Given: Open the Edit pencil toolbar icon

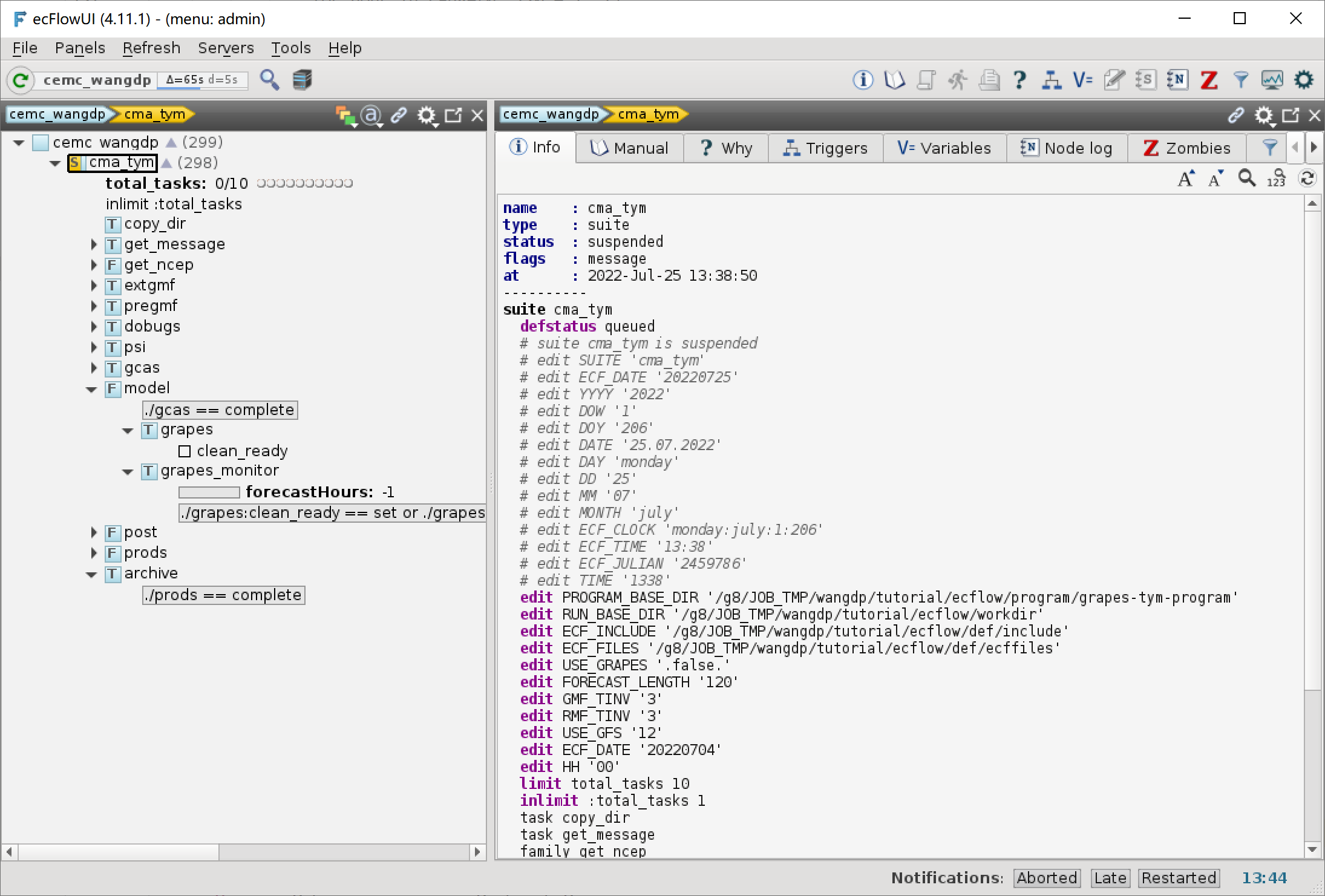Looking at the screenshot, I should click(x=1114, y=79).
